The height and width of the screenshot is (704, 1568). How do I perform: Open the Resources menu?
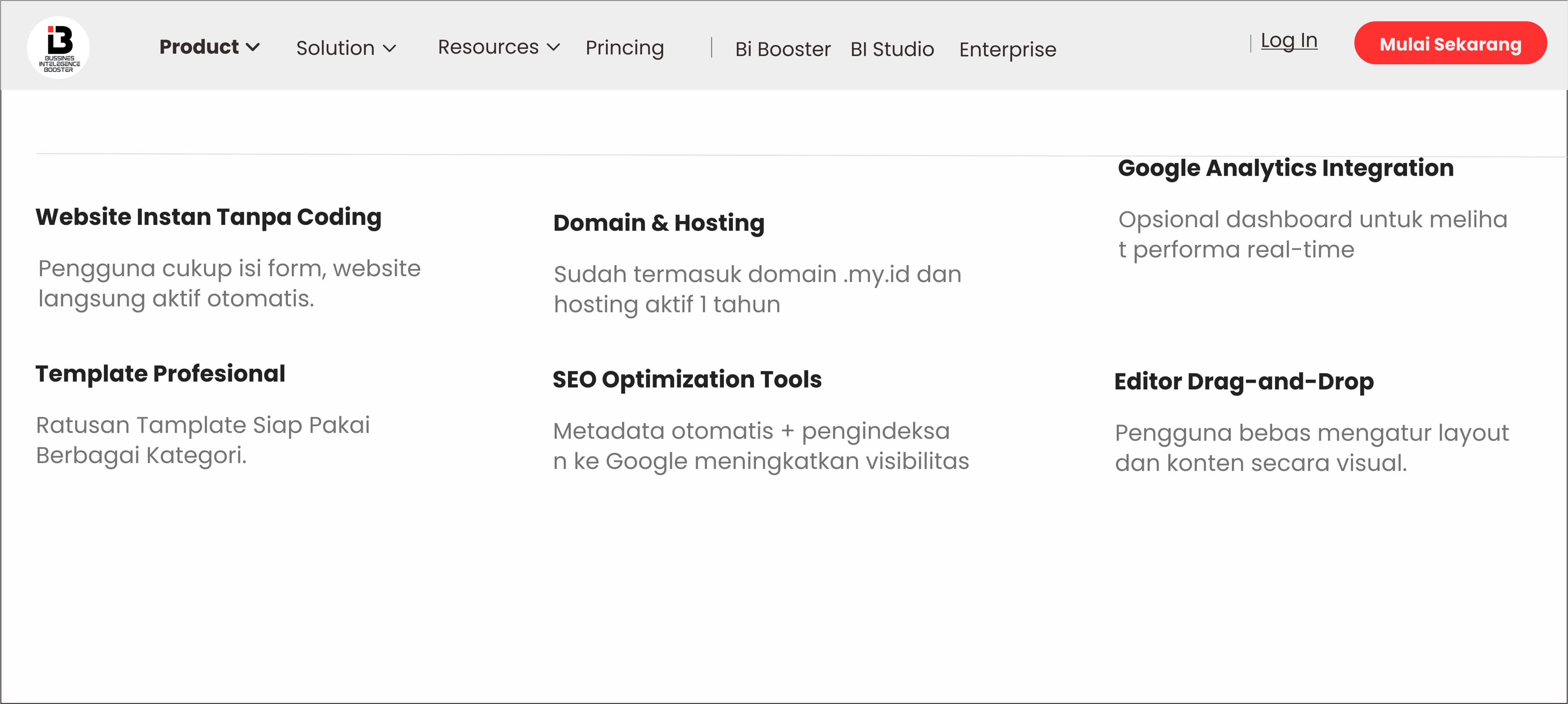(488, 47)
